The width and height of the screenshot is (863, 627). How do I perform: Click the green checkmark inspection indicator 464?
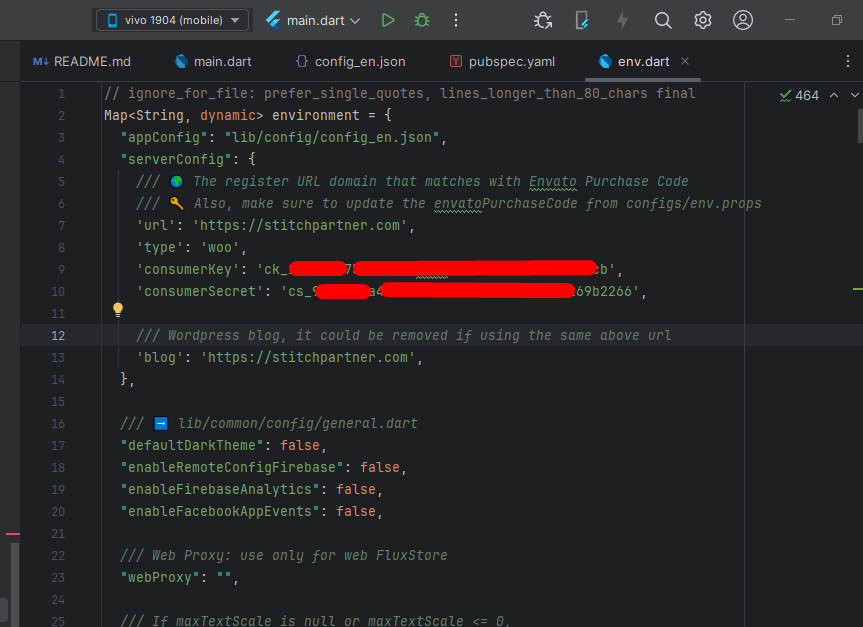click(x=799, y=96)
